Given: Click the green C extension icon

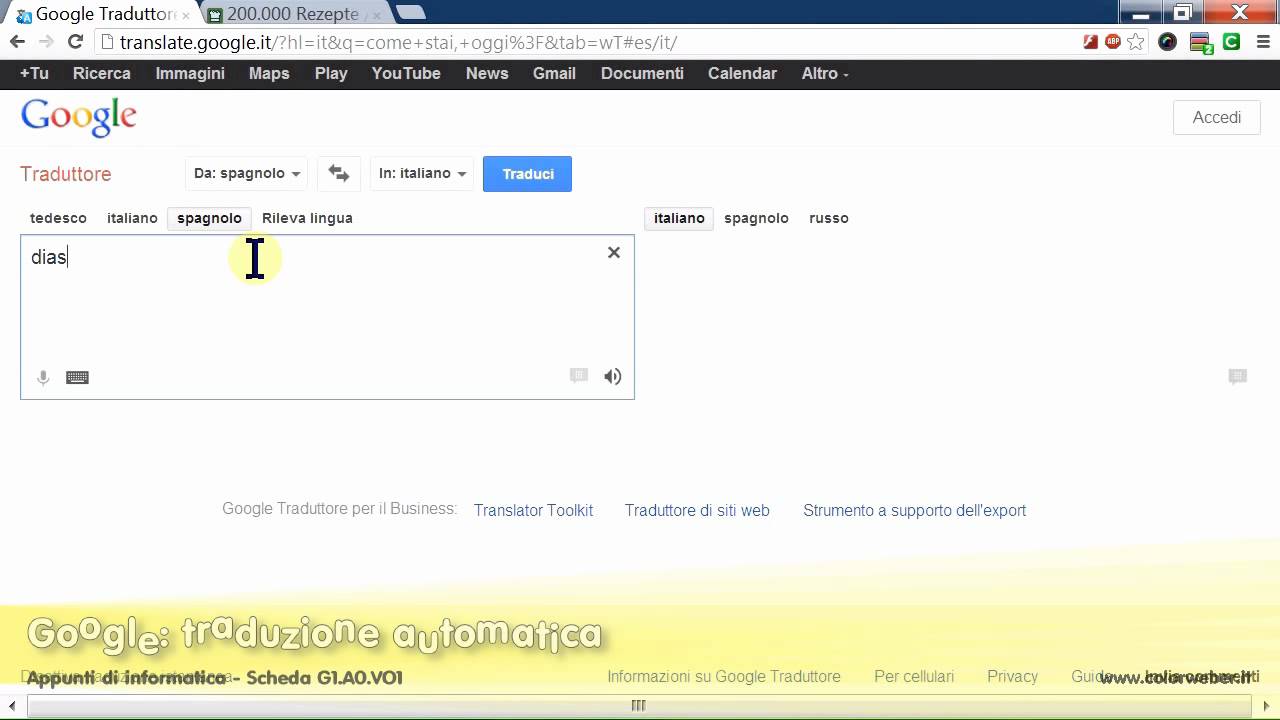Looking at the screenshot, I should [1232, 42].
